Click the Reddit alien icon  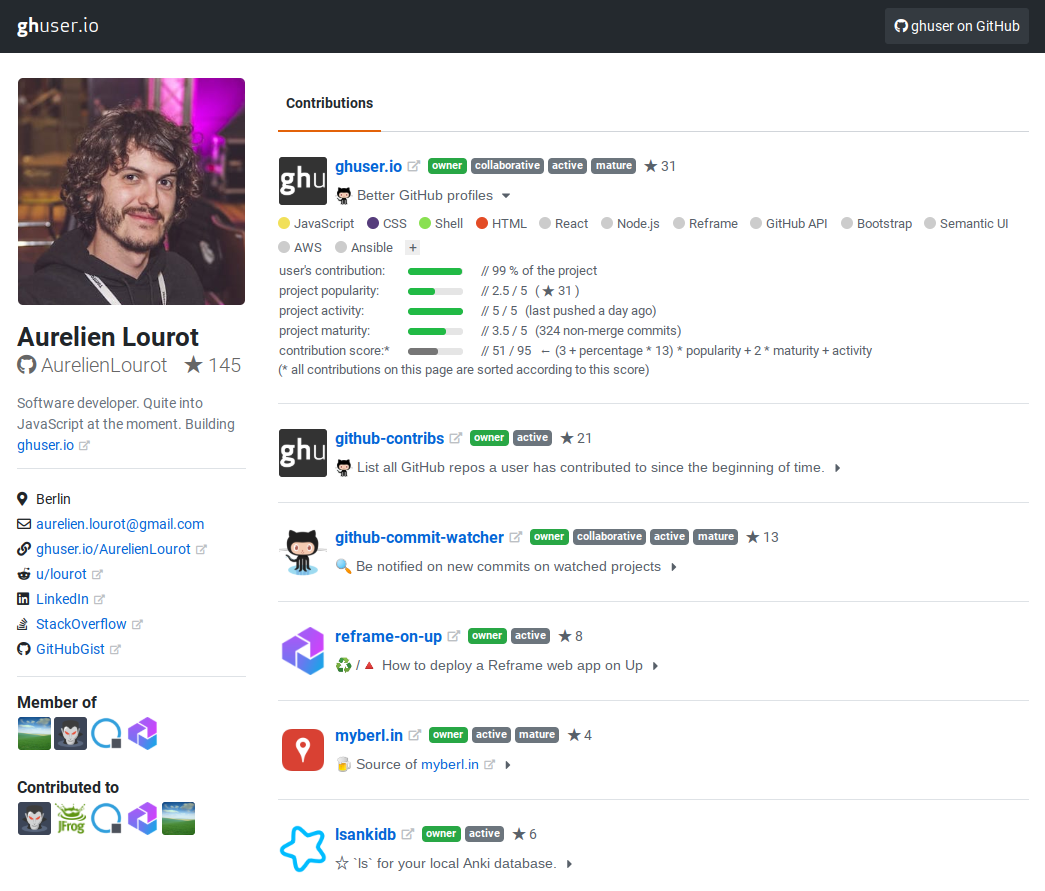click(24, 574)
